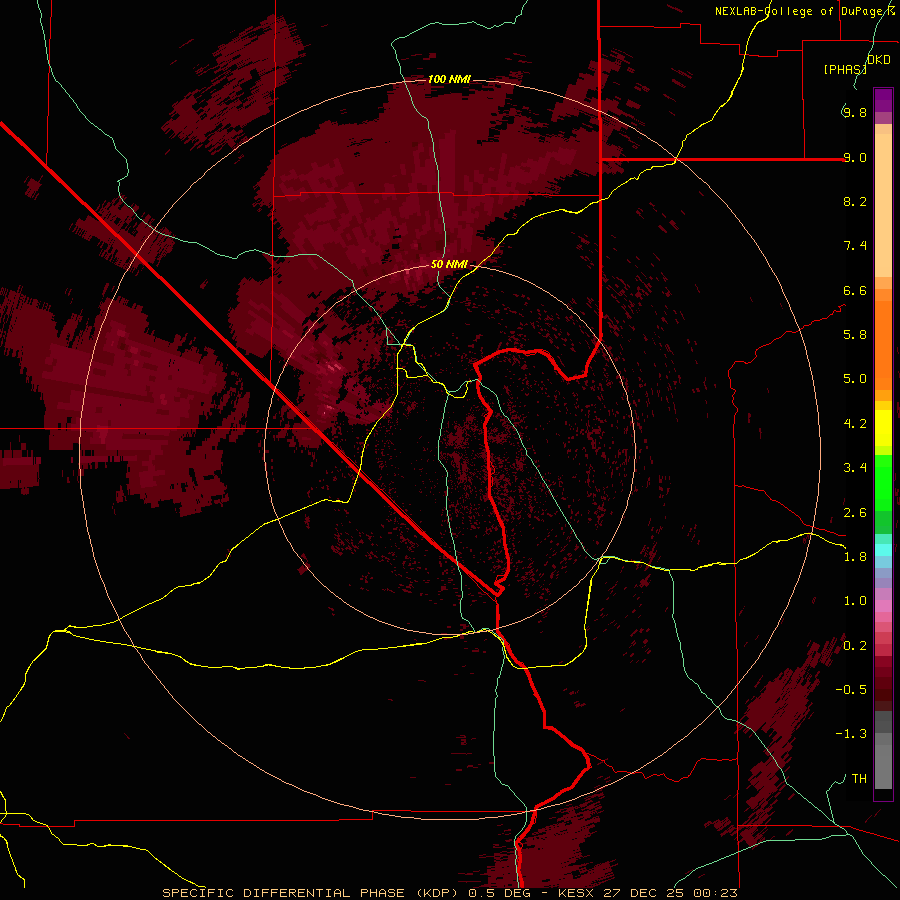
Task: Click the 50 NMI range ring label
Action: (x=449, y=264)
